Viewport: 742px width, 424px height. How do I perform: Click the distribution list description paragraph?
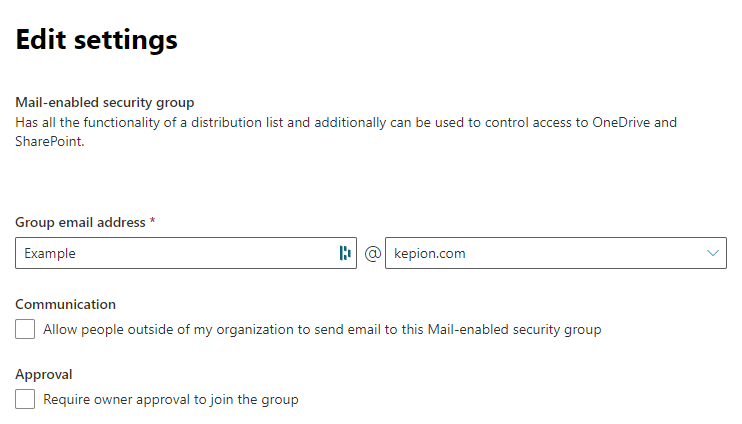tap(346, 132)
